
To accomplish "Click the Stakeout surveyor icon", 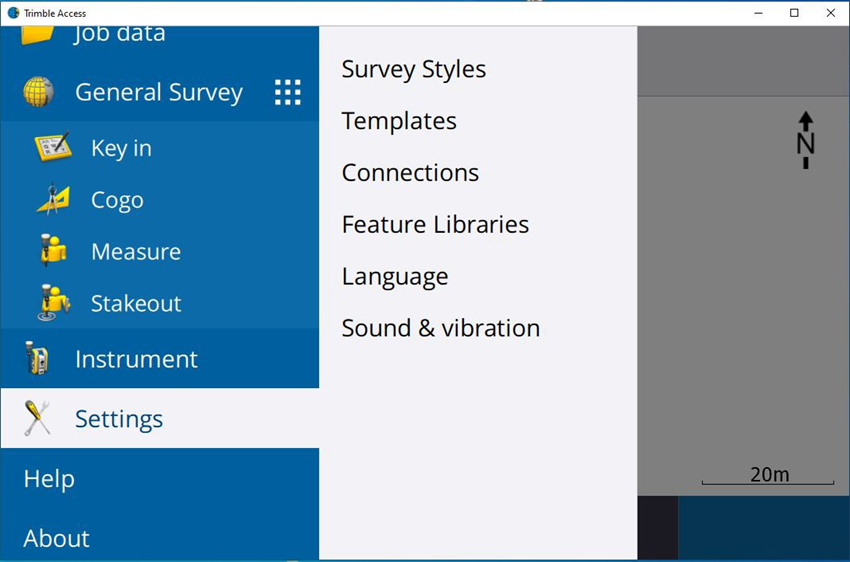I will (x=53, y=303).
